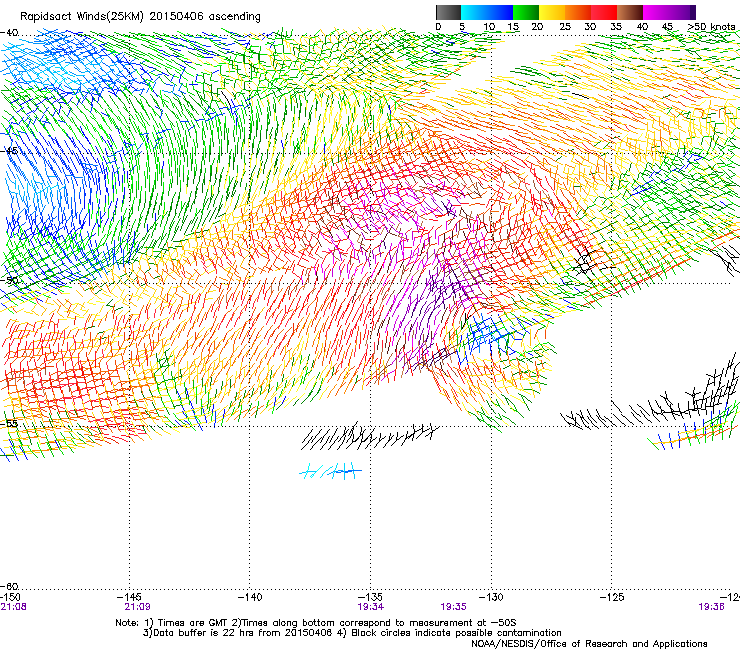Click the '25' legend scale label
The image size is (740, 650).
click(565, 27)
